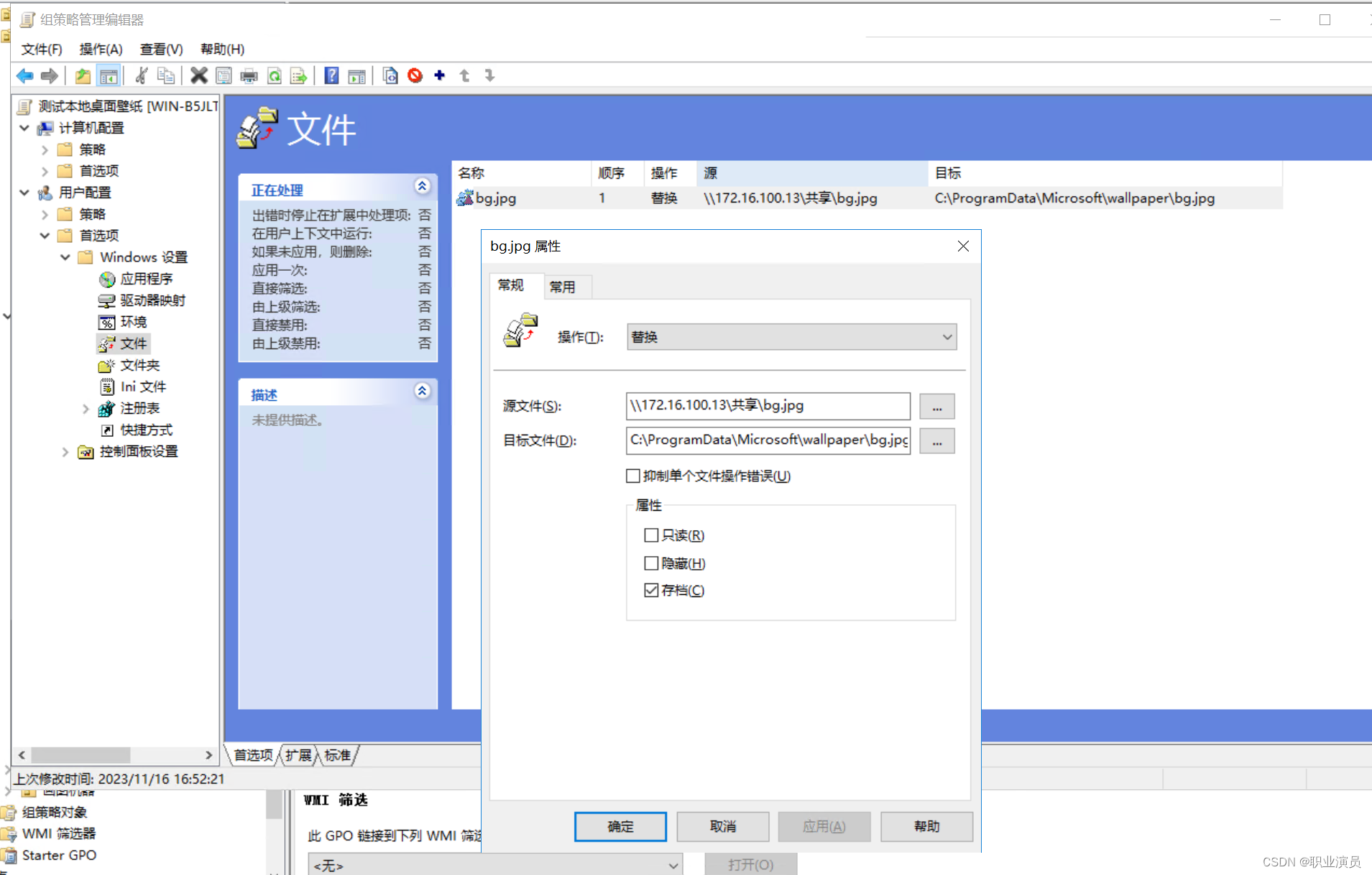Viewport: 1372px width, 875px height.
Task: Collapse the 用户配置 tree node
Action: (24, 193)
